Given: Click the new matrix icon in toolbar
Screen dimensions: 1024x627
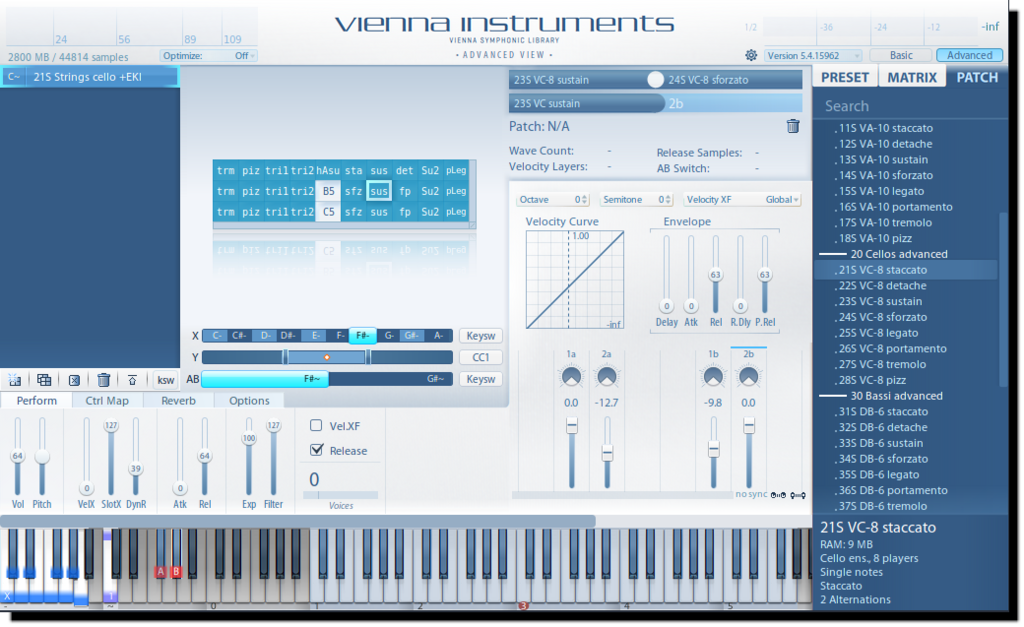Looking at the screenshot, I should click(x=14, y=379).
